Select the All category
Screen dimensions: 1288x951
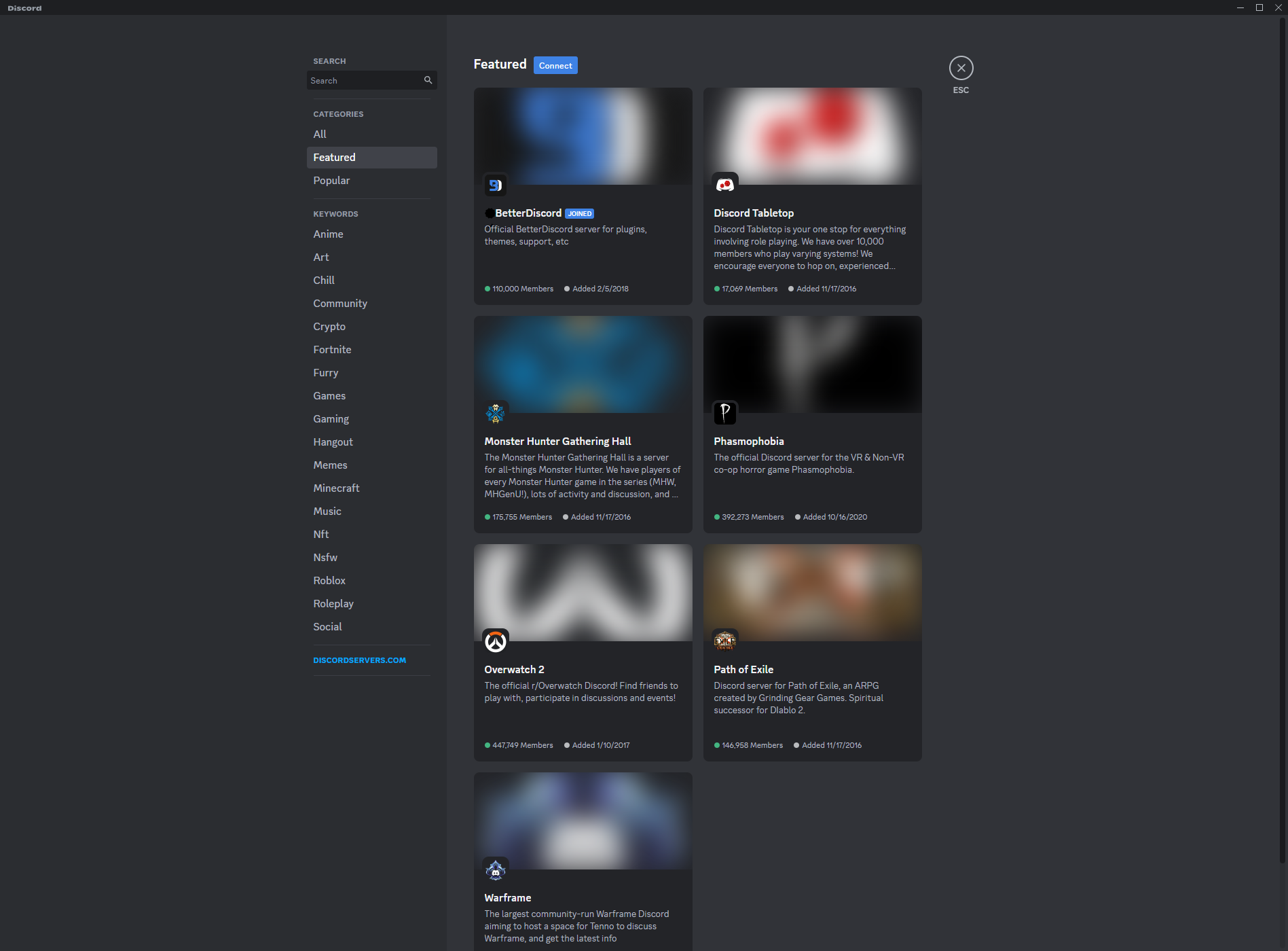[371, 134]
